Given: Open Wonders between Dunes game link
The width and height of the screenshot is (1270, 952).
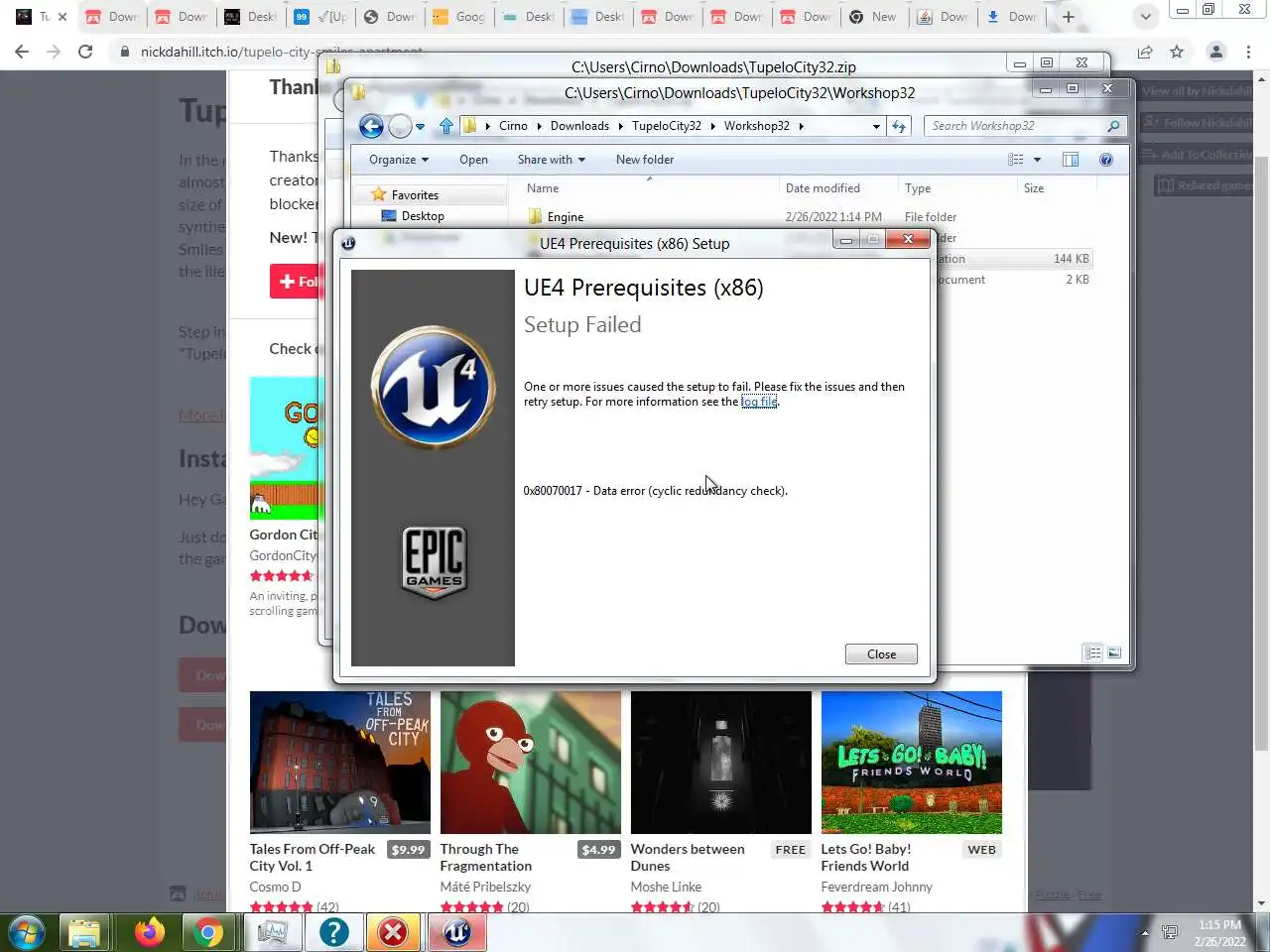Looking at the screenshot, I should [688, 857].
